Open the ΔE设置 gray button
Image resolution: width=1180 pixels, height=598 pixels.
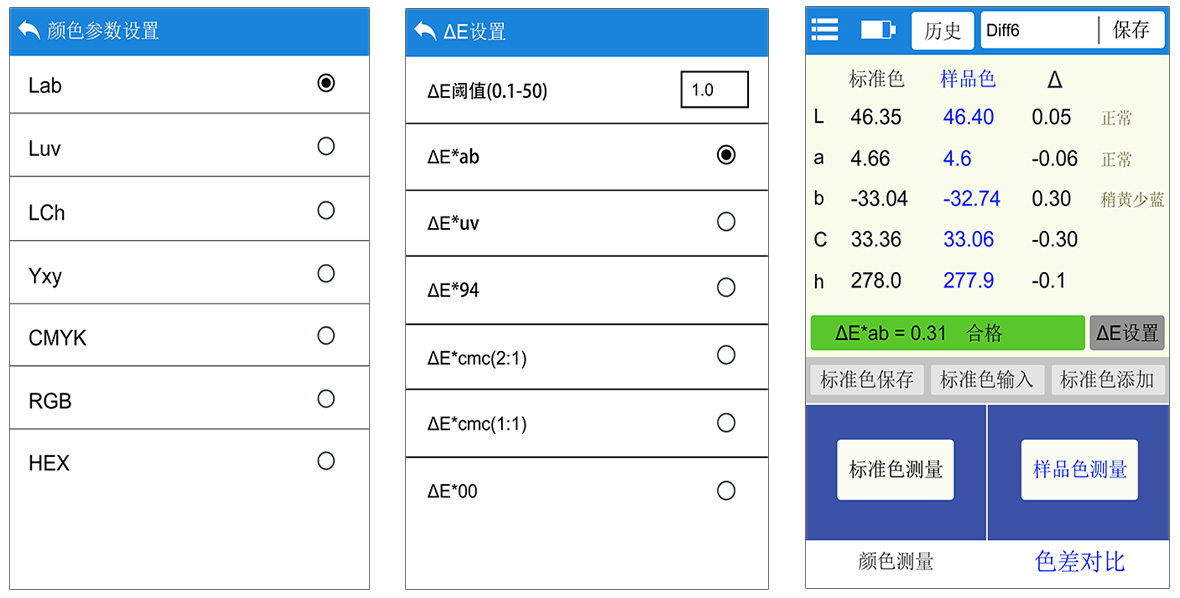coord(1127,333)
